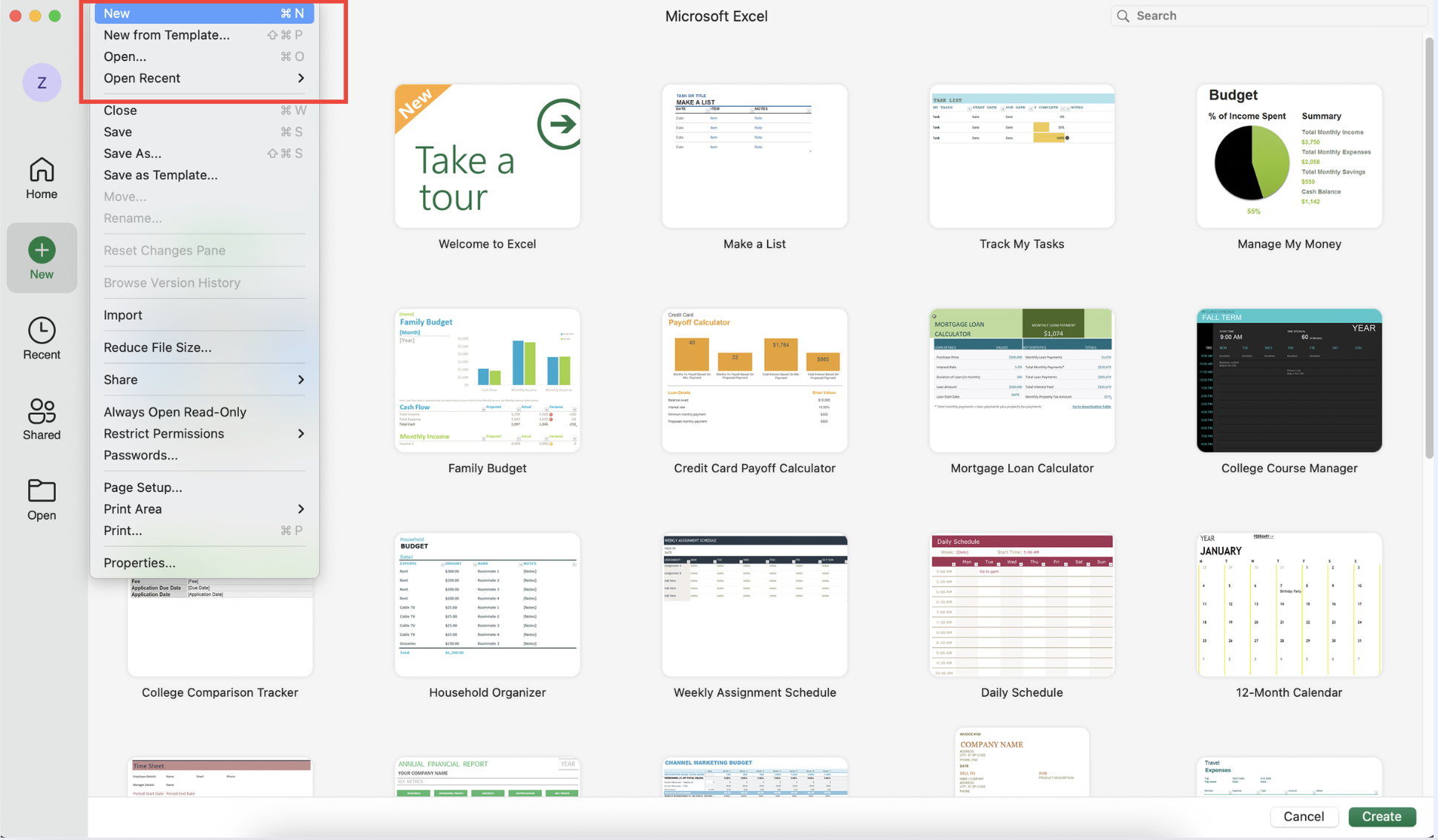This screenshot has width=1438, height=840.
Task: Choose New in the File menu
Action: click(204, 13)
